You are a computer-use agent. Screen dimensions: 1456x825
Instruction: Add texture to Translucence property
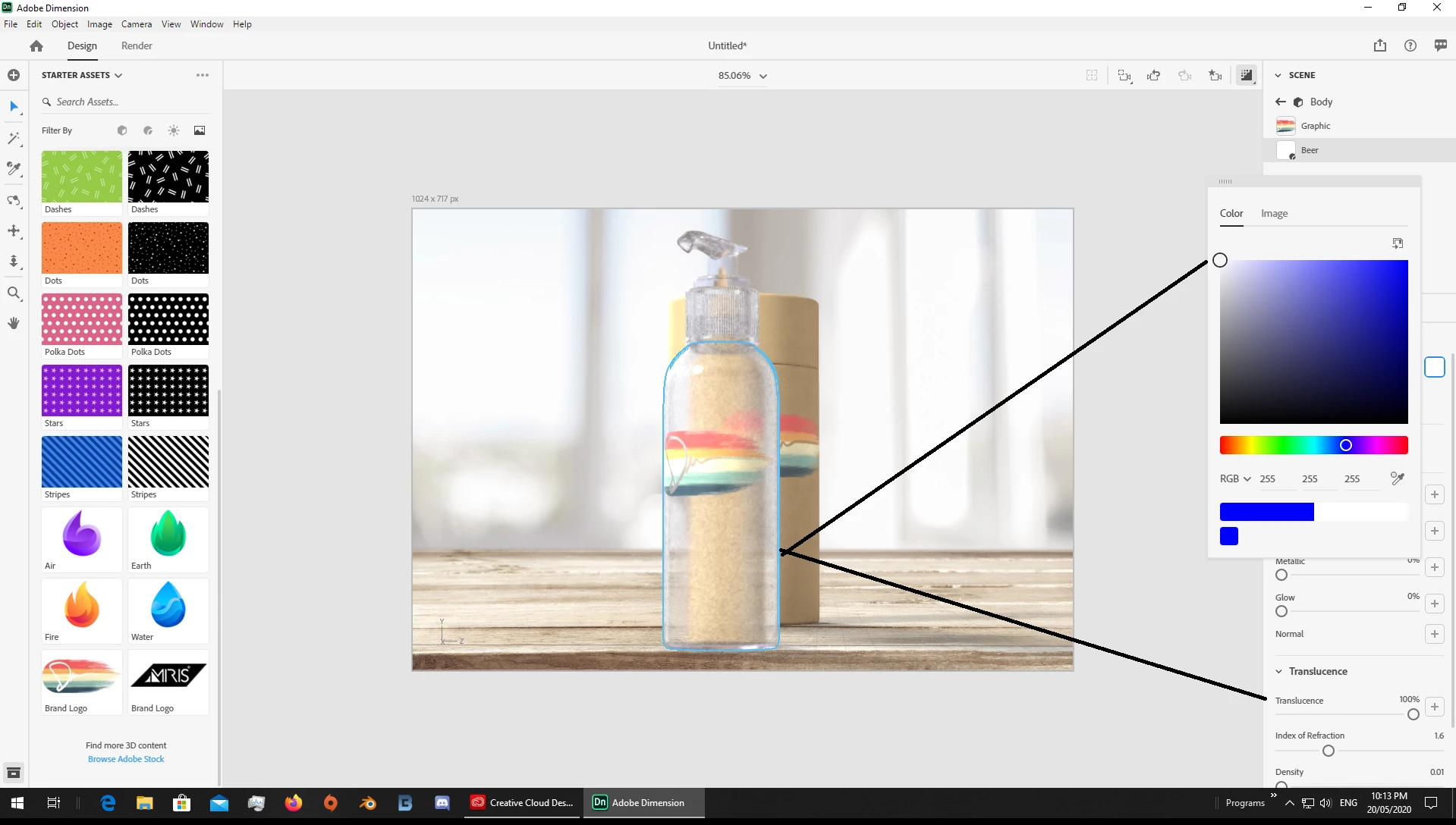[1434, 707]
